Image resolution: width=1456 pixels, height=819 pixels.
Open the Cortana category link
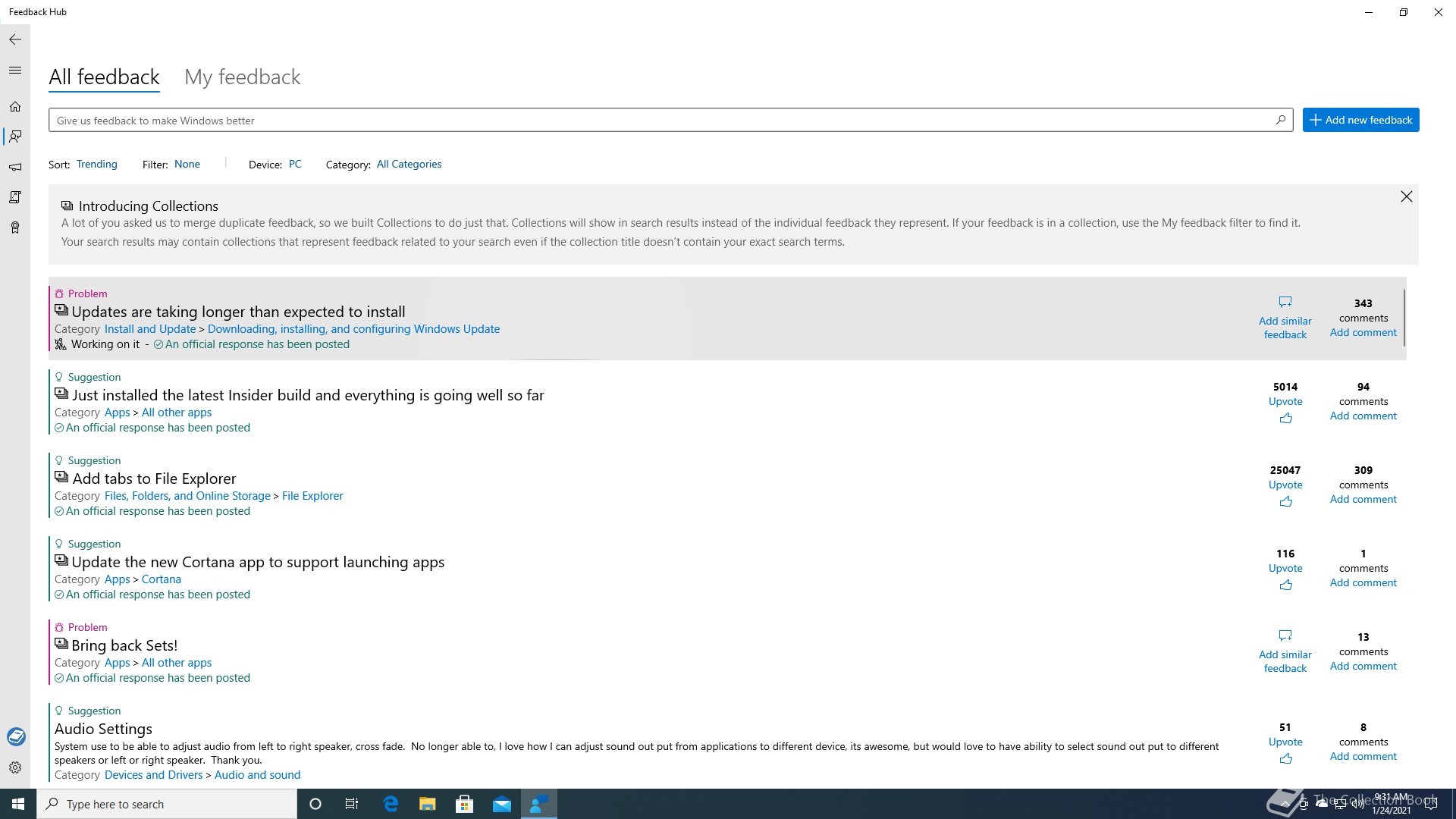(162, 579)
